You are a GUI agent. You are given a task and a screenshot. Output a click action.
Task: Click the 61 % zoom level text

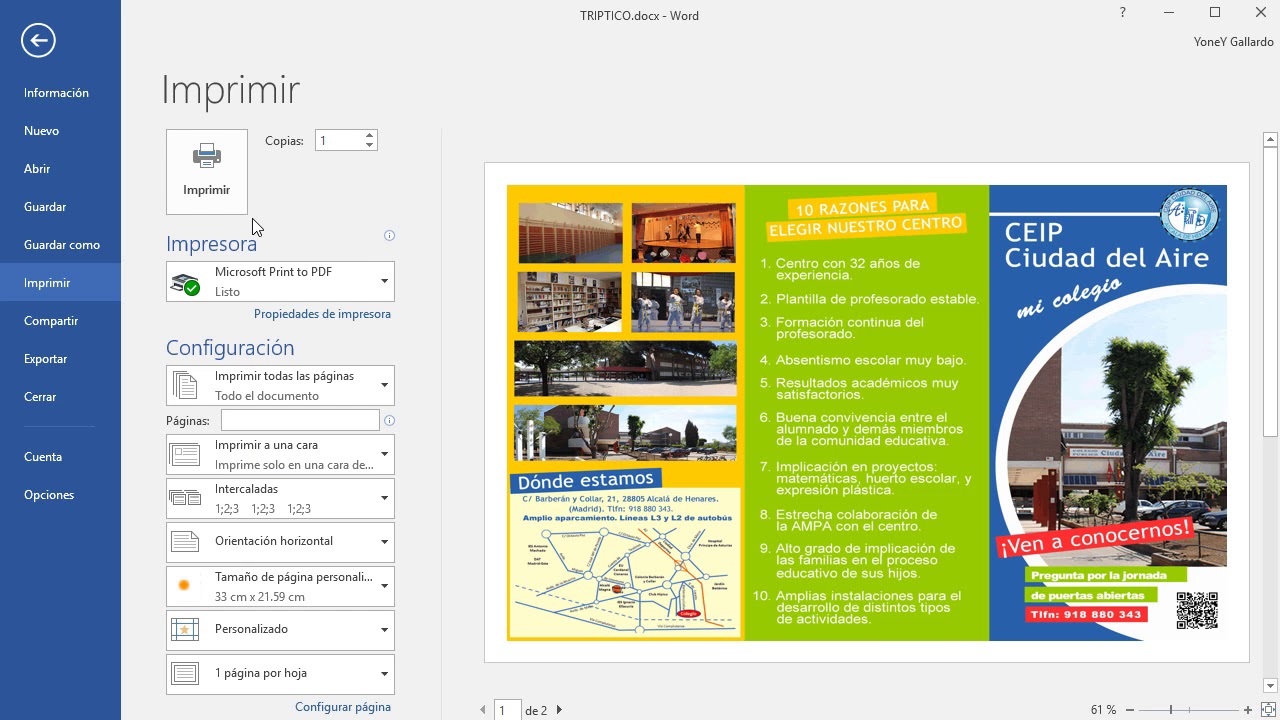1103,710
